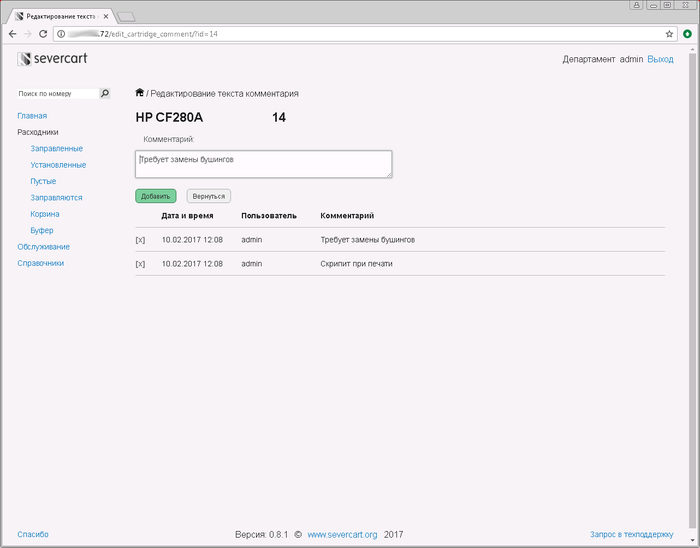Click the 'Расходники' sidebar heading
This screenshot has height=548, width=700.
pos(38,133)
